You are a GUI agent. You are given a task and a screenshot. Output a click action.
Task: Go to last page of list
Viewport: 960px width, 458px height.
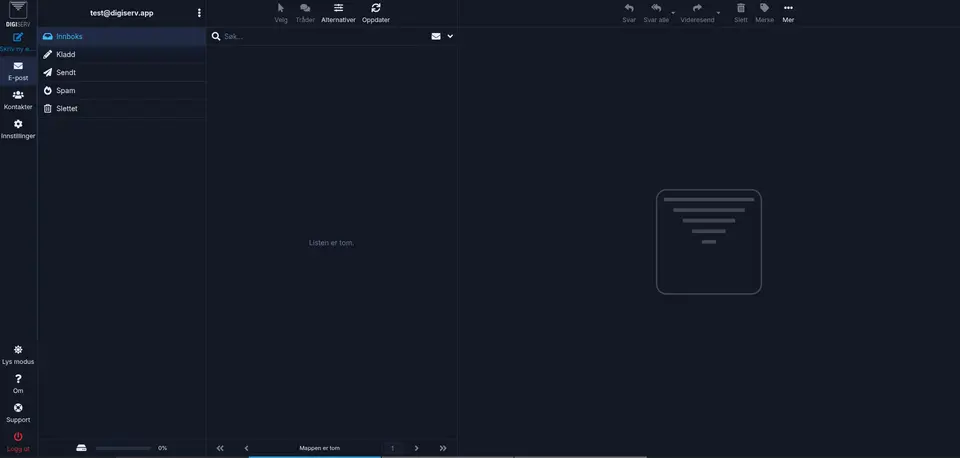pos(443,448)
